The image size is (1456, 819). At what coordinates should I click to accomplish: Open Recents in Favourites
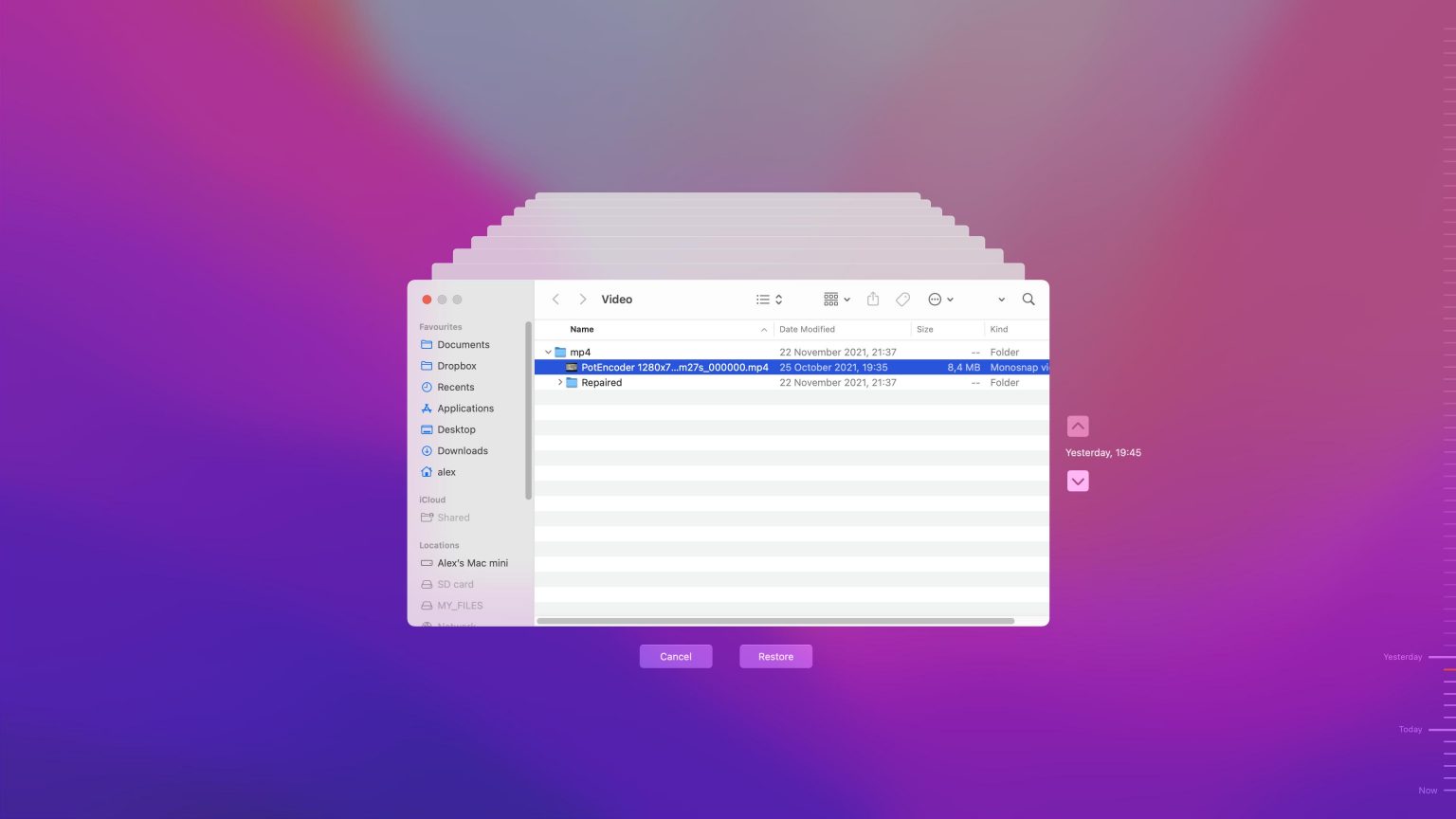pos(455,387)
